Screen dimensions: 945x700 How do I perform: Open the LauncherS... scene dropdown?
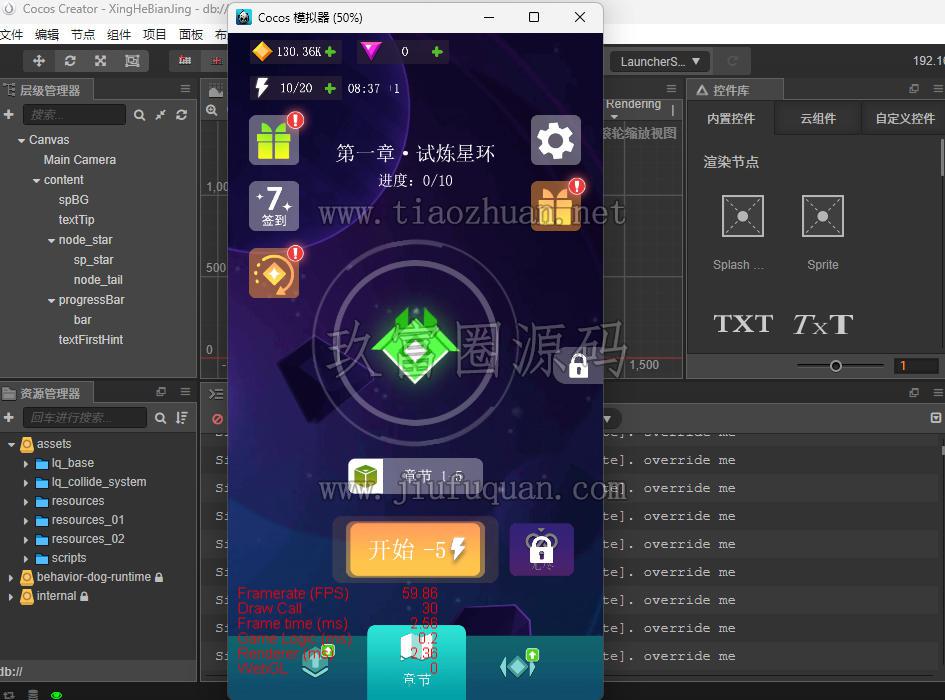660,61
